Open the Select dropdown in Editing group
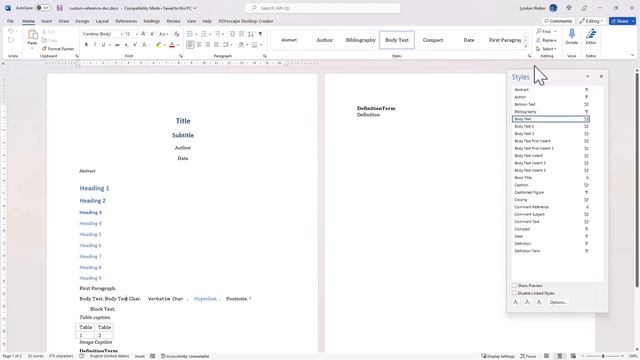This screenshot has height=360, width=640. click(546, 49)
